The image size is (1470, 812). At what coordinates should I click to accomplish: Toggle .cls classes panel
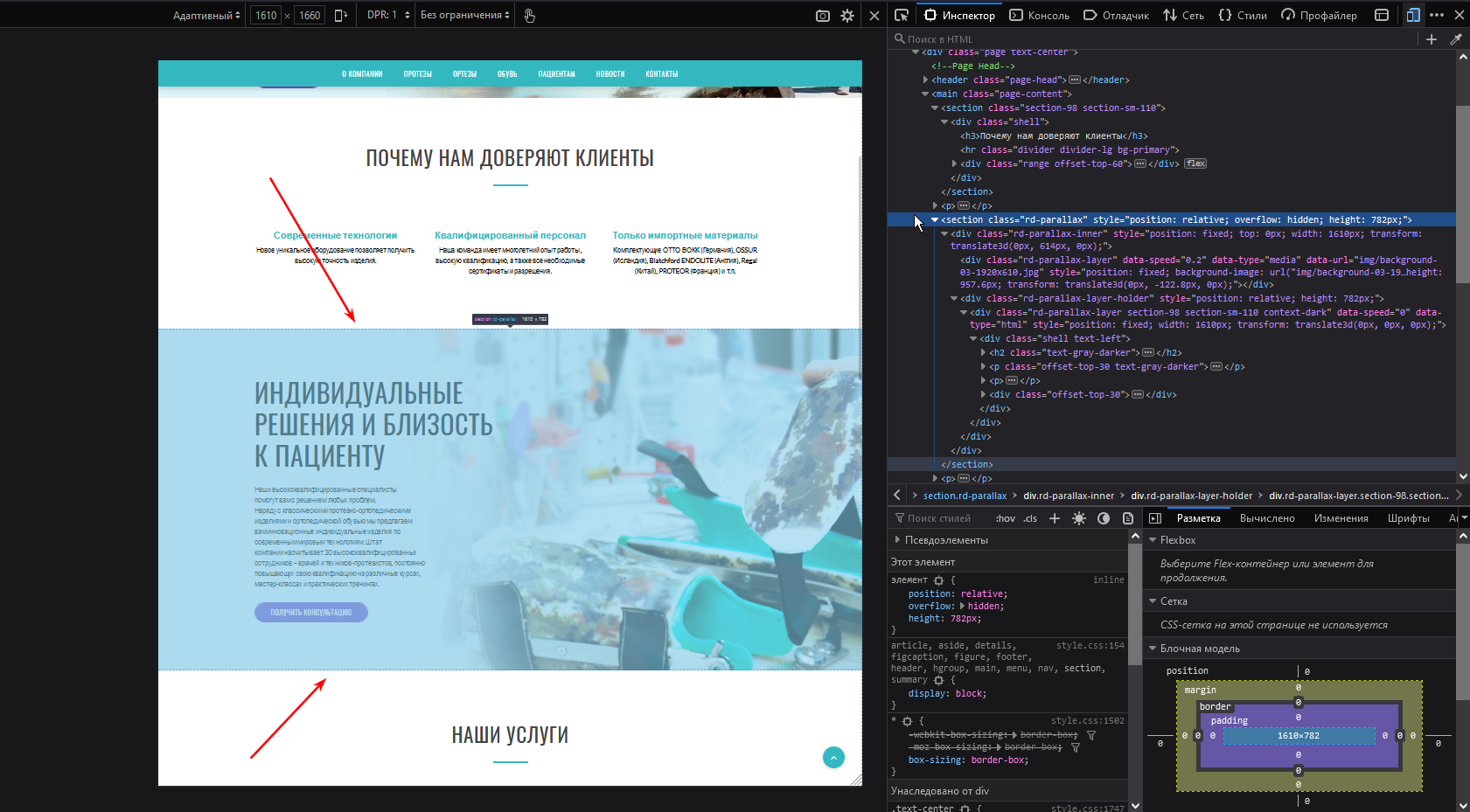(1030, 518)
